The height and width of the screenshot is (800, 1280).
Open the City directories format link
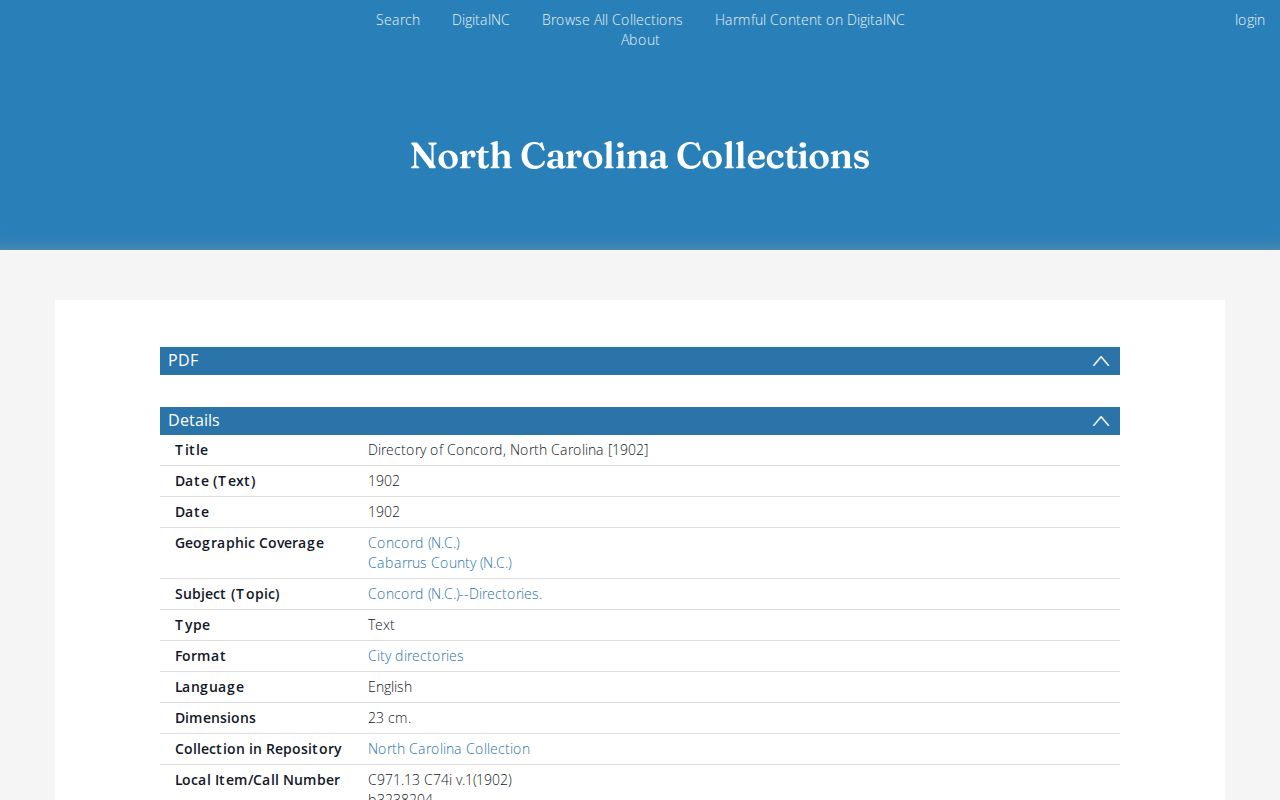[x=416, y=656]
